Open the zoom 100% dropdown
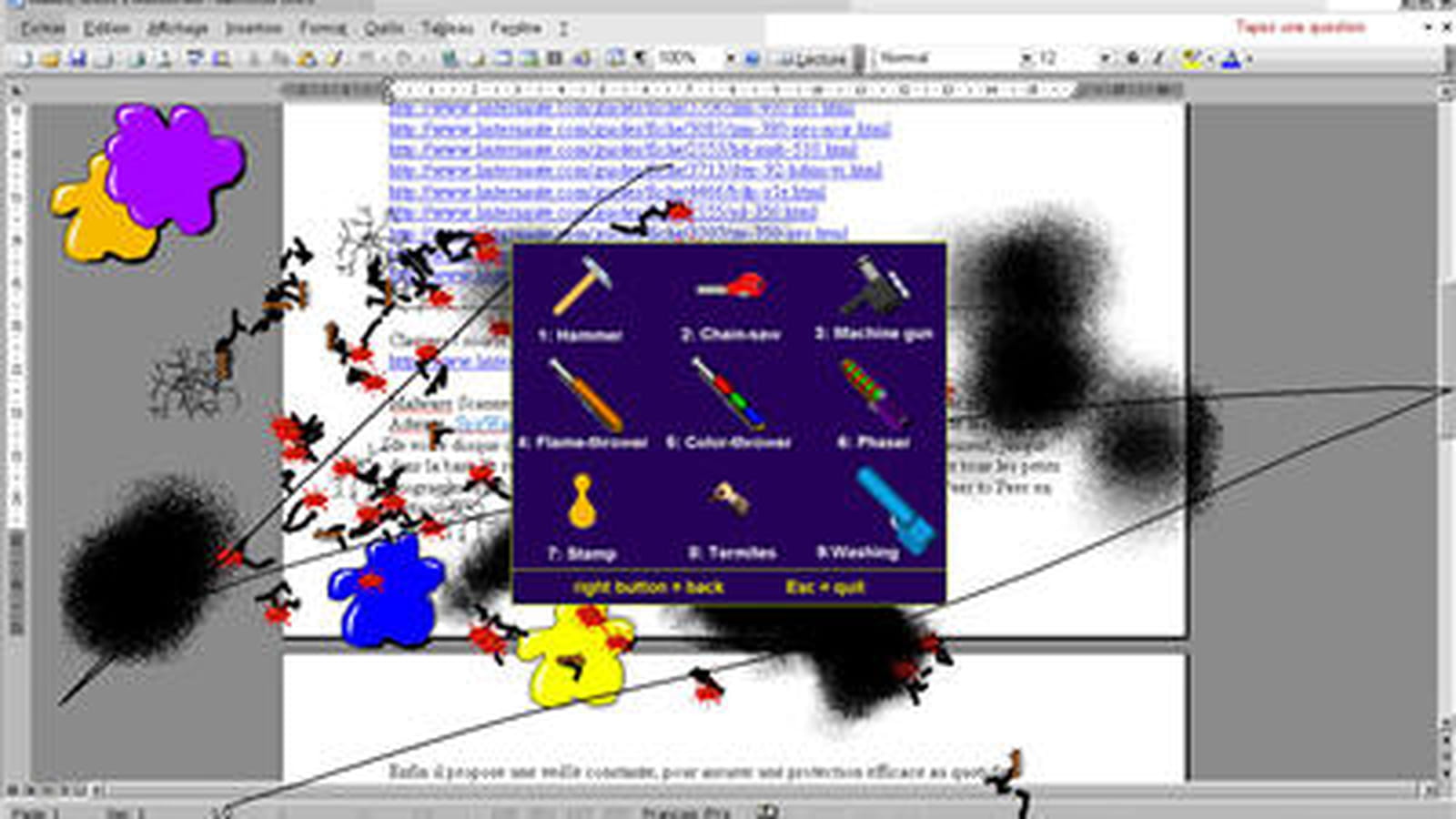1456x819 pixels. (731, 58)
